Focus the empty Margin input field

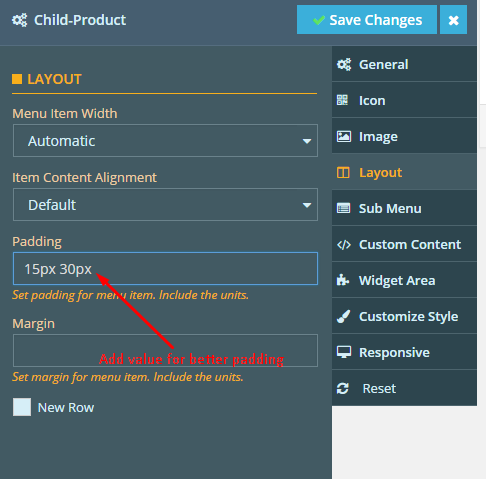tap(165, 351)
